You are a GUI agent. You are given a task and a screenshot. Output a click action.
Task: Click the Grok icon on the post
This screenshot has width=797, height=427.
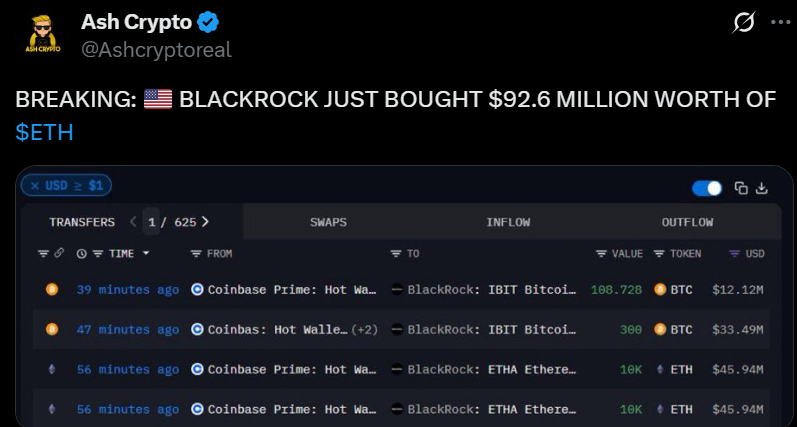(744, 22)
